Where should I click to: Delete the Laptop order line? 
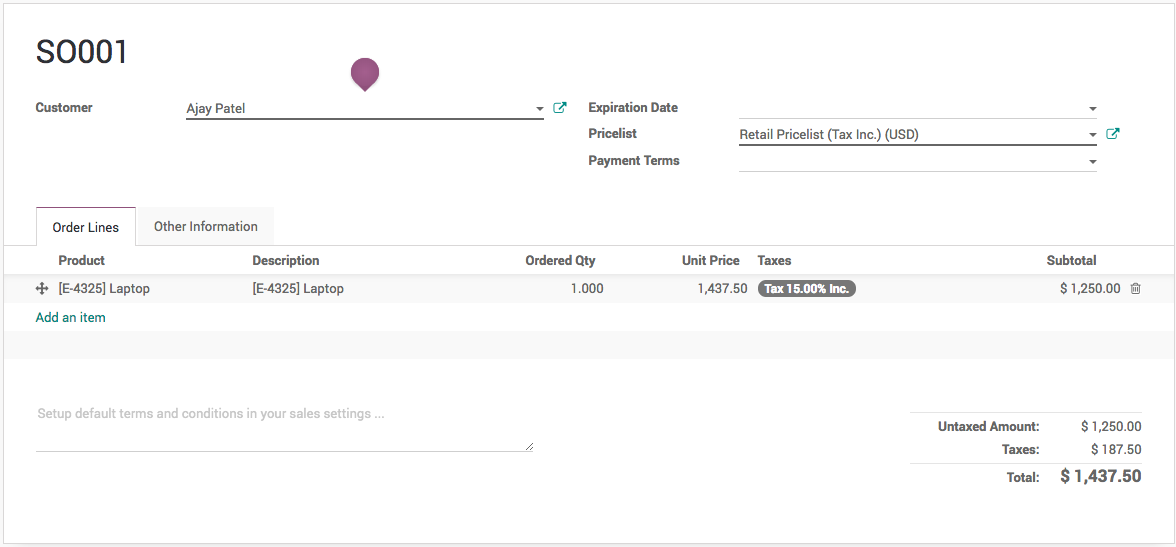pos(1135,289)
